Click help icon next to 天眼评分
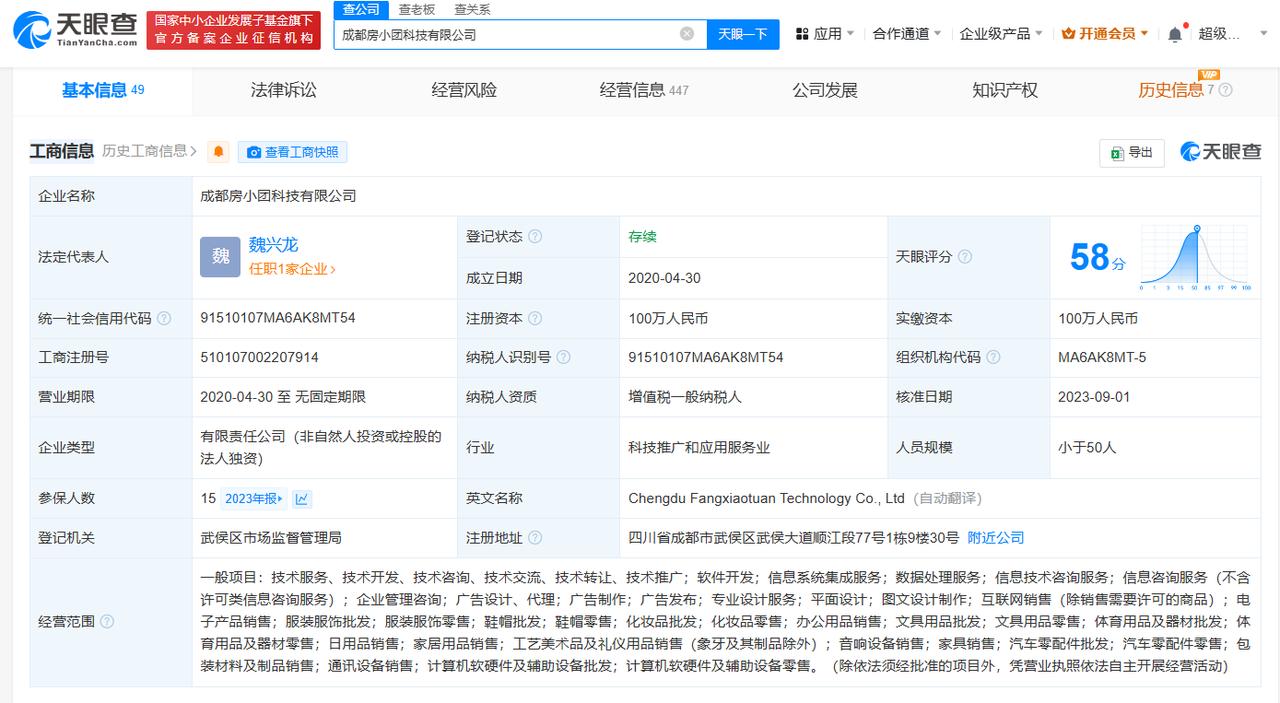Image resolution: width=1280 pixels, height=703 pixels. coord(964,257)
